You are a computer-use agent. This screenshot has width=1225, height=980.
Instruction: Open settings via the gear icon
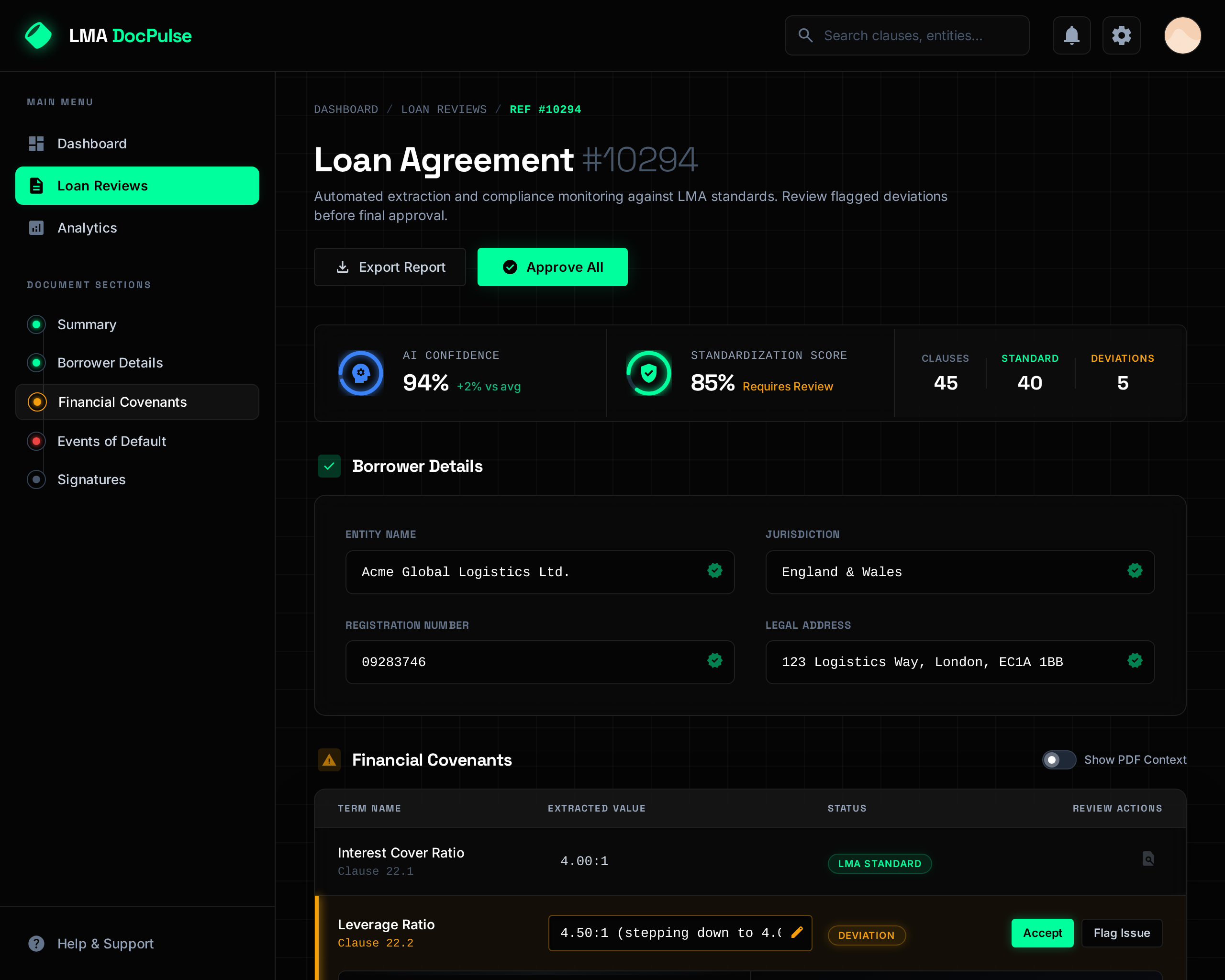[1121, 36]
